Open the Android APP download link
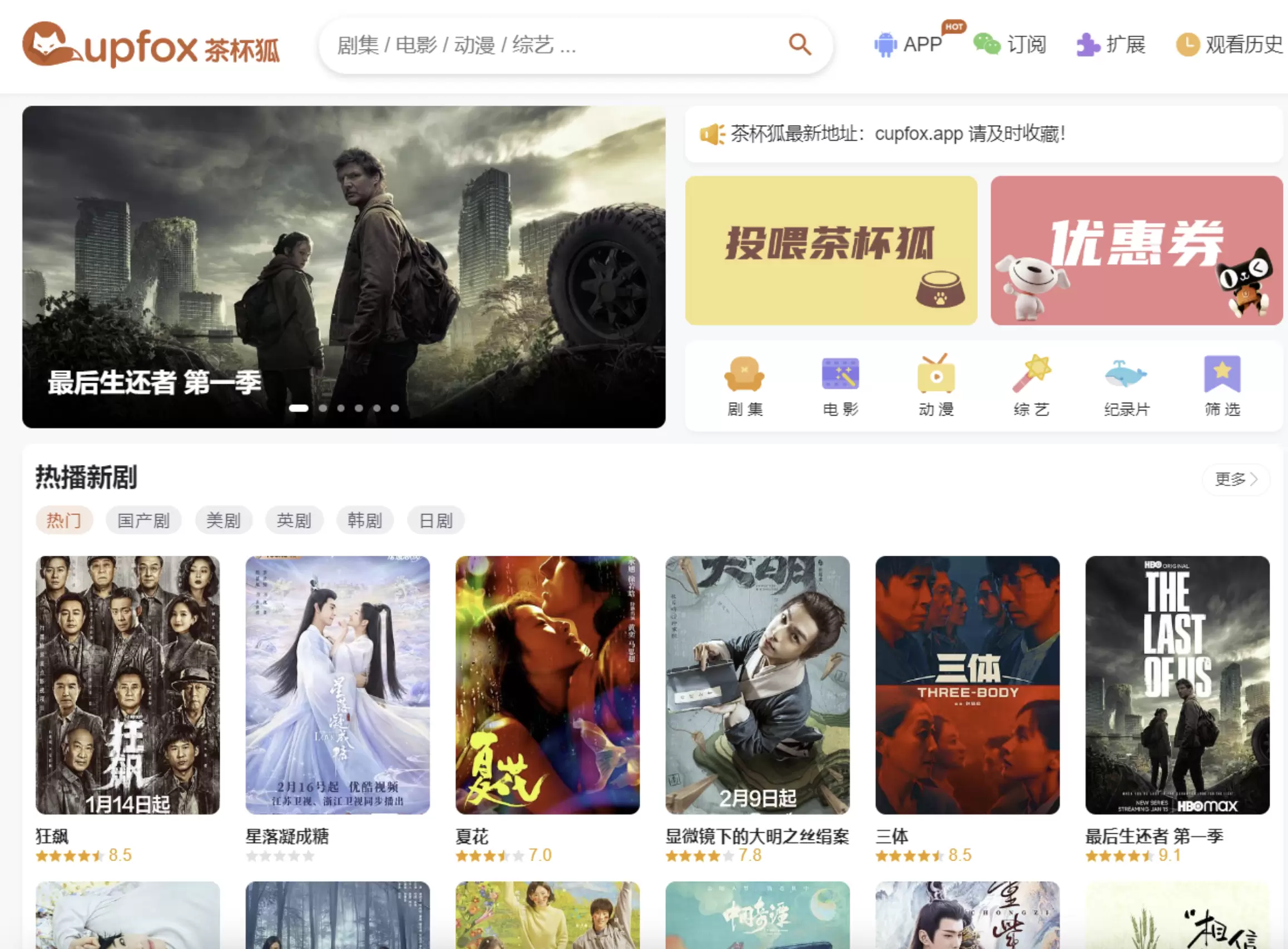The height and width of the screenshot is (949, 1288). [x=907, y=45]
